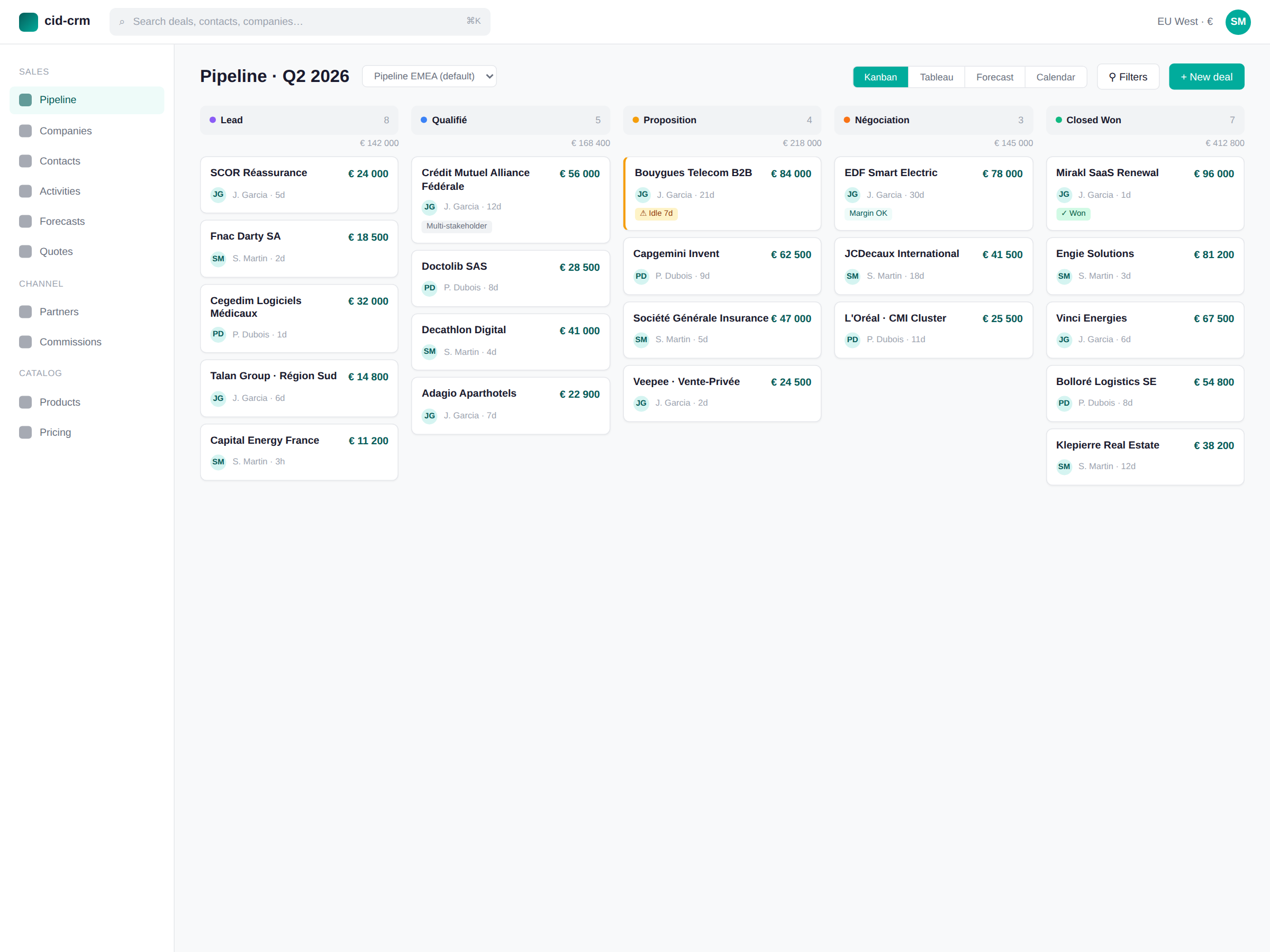Click the Companies sidebar icon

tap(25, 131)
